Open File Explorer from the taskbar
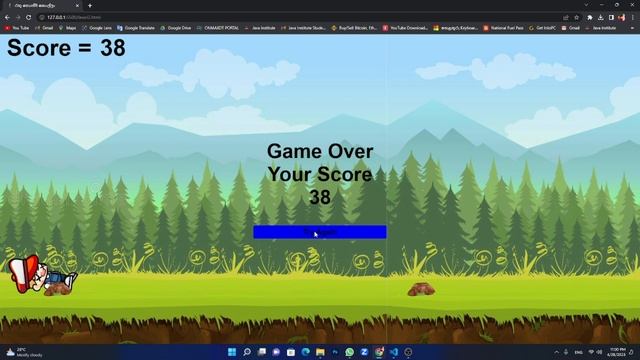Image resolution: width=640 pixels, height=360 pixels. [x=320, y=352]
